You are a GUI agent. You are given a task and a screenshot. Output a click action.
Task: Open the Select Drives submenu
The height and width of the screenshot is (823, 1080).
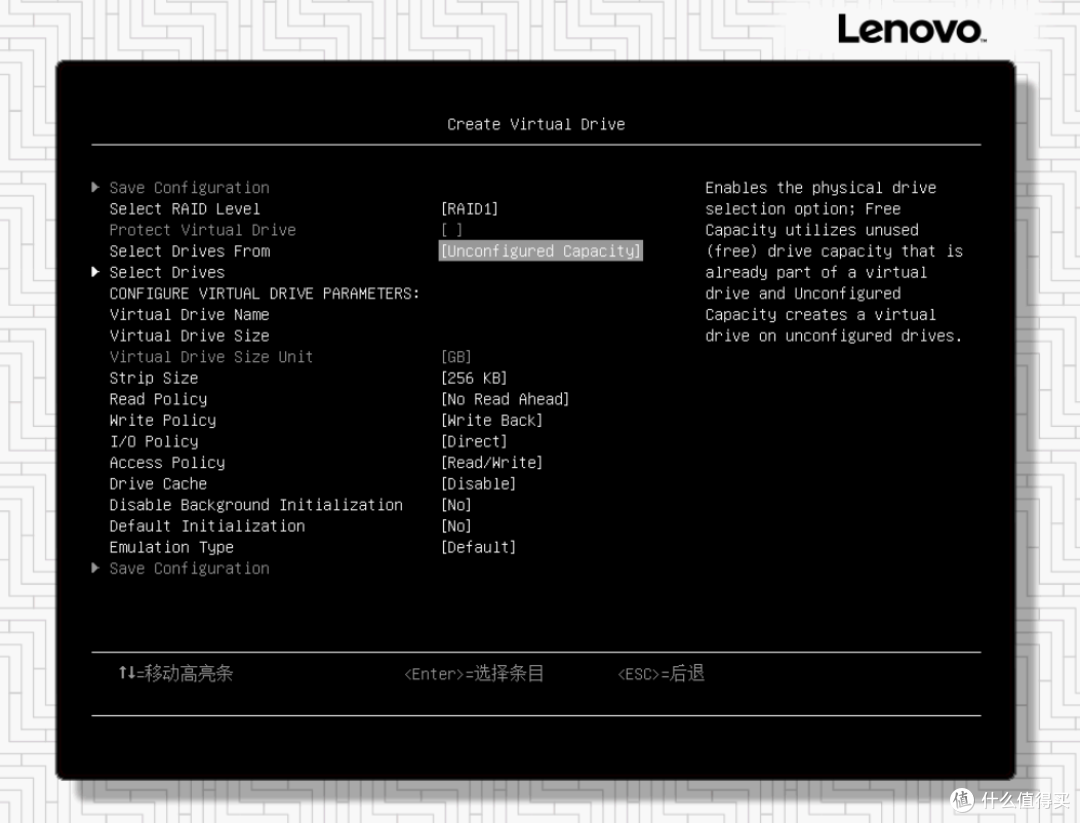(167, 272)
